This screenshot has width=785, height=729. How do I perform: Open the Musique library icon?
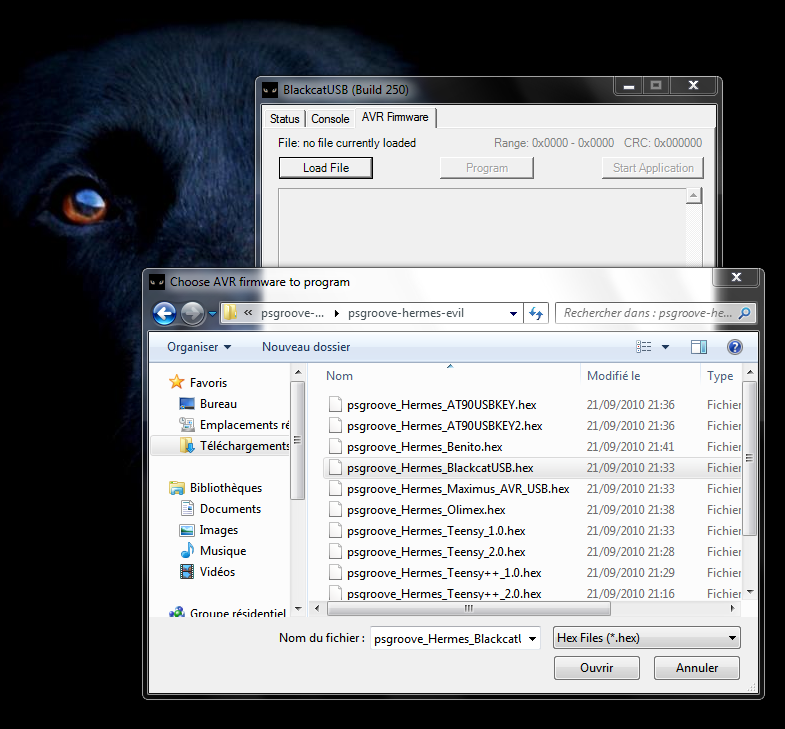tap(187, 551)
